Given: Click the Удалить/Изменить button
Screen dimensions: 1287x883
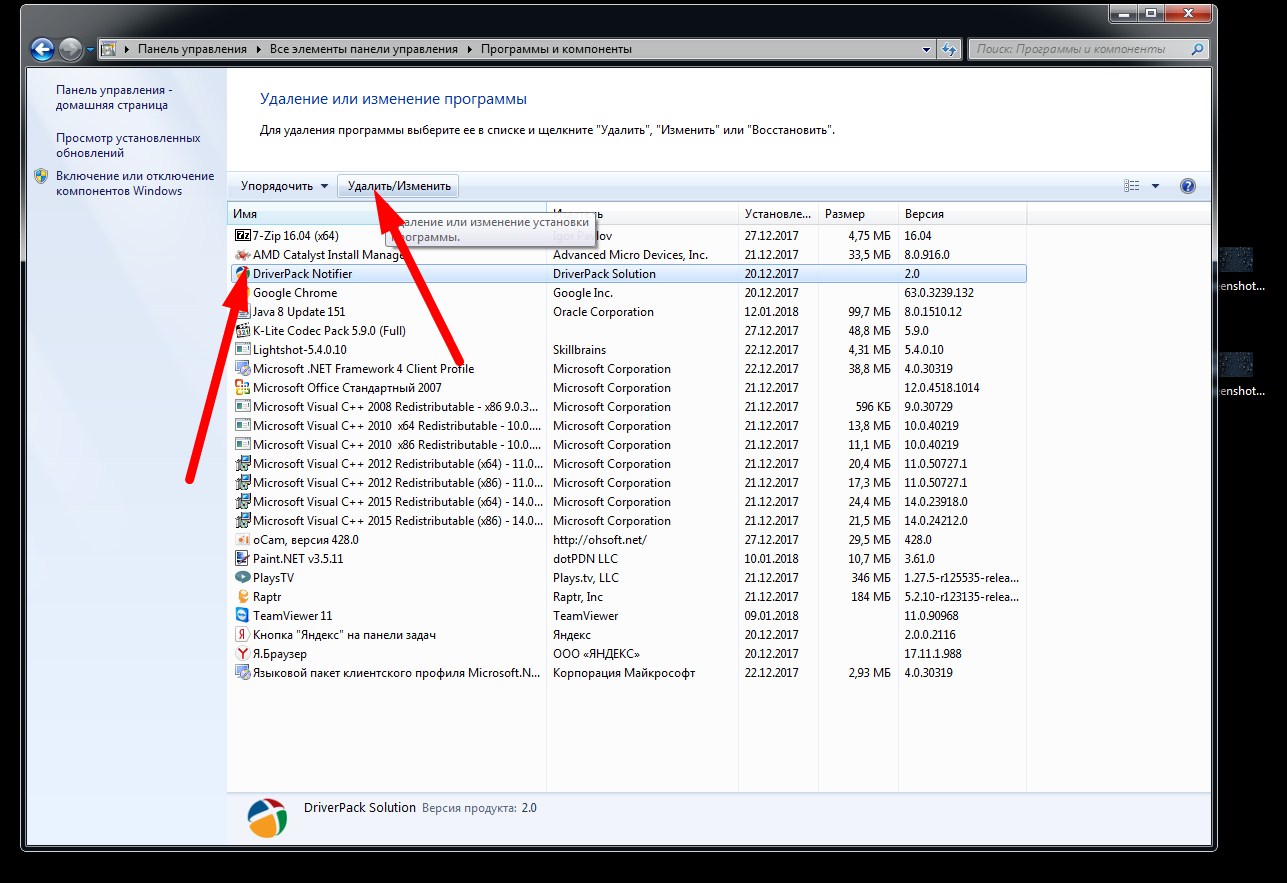Looking at the screenshot, I should pos(399,186).
